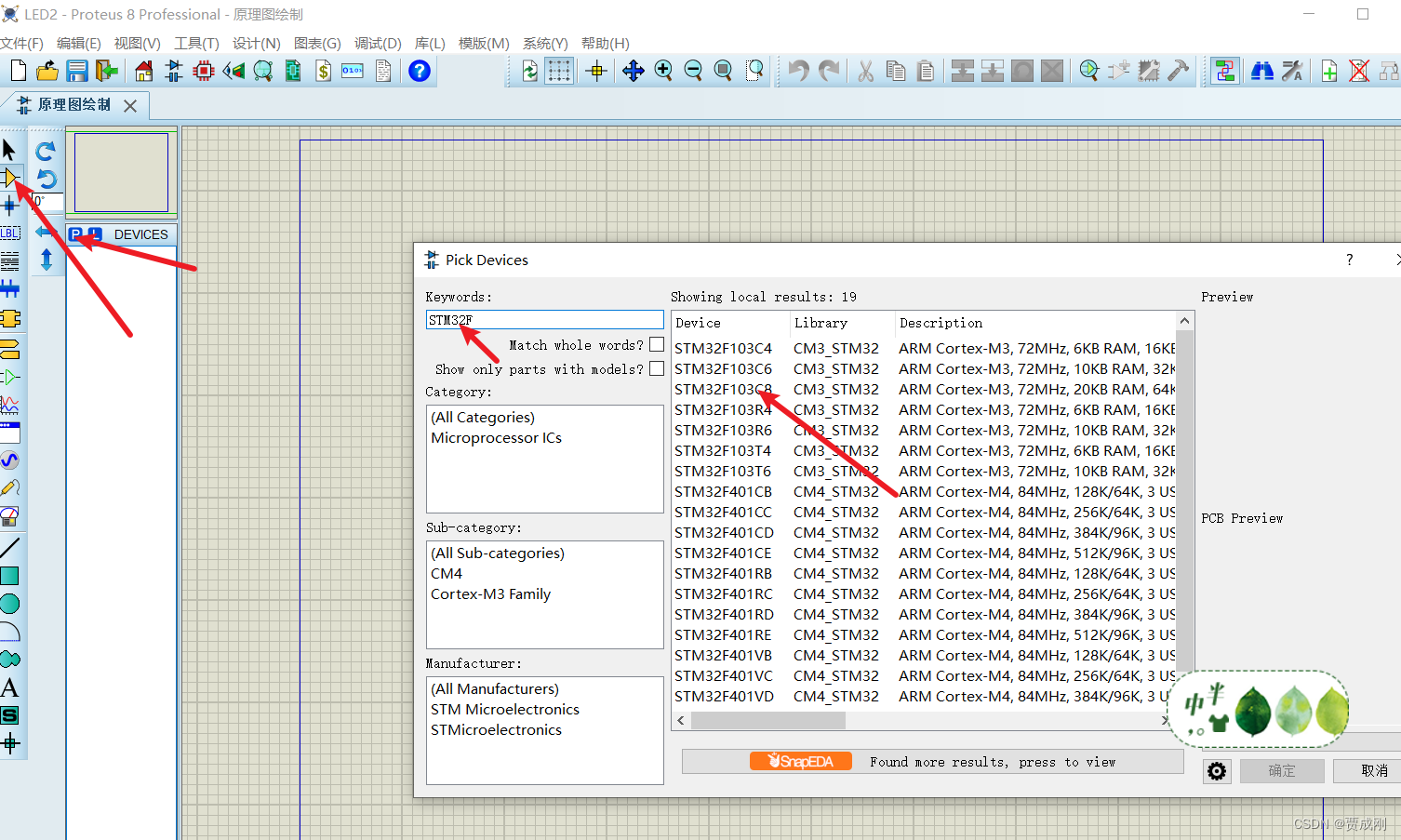The height and width of the screenshot is (840, 1401).
Task: Close project using door arrow icon
Action: (x=107, y=71)
